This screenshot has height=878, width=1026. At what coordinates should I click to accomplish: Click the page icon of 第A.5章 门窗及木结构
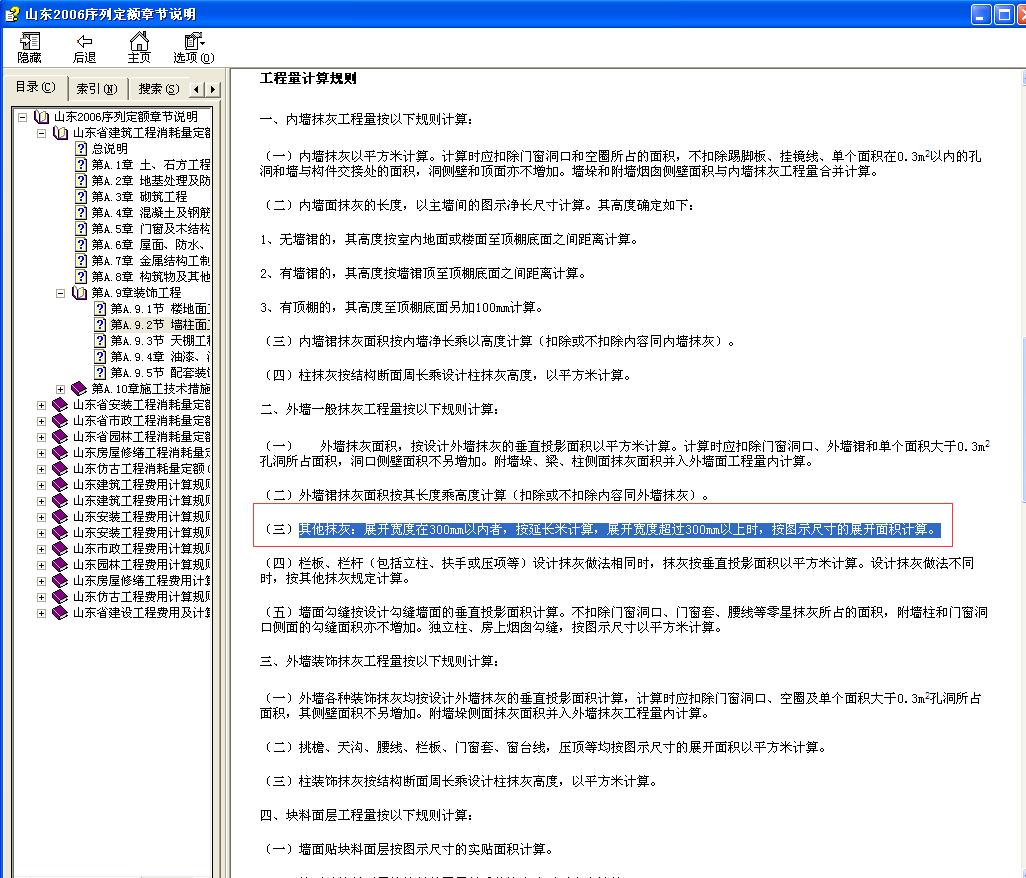click(80, 229)
